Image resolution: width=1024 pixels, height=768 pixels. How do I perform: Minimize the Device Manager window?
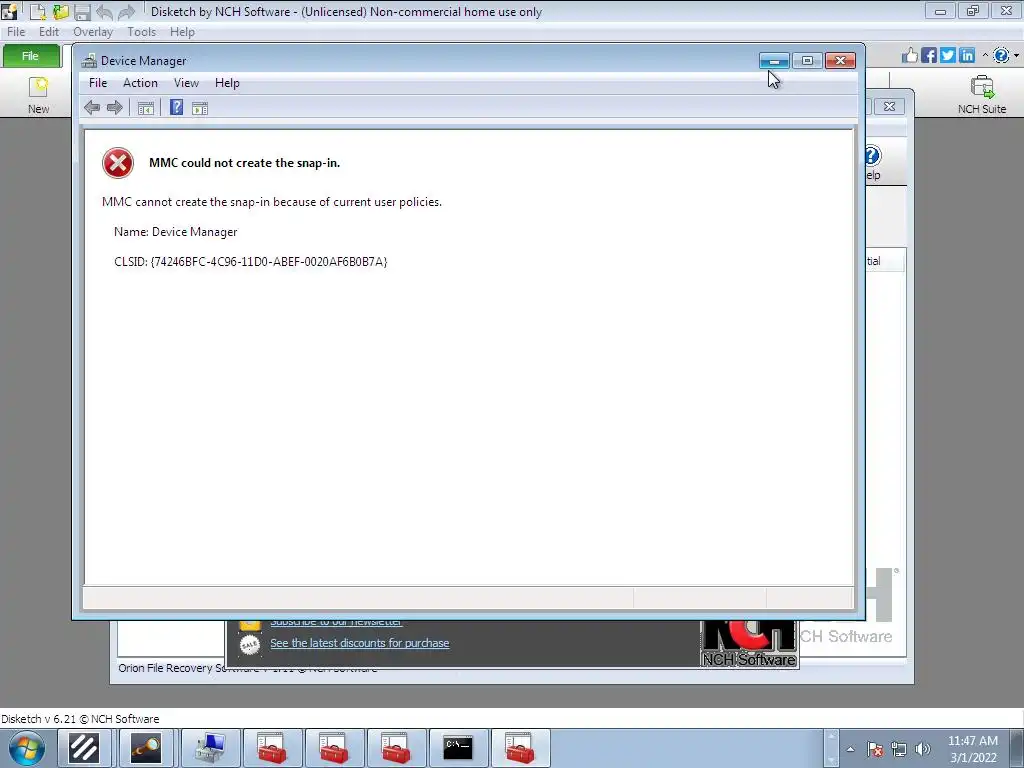[x=775, y=61]
